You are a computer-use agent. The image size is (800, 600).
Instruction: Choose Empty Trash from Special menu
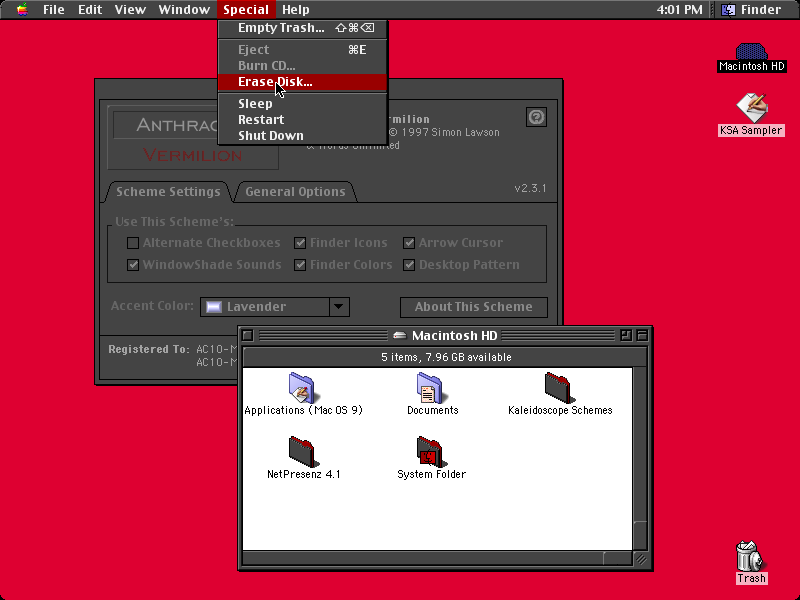click(x=303, y=28)
